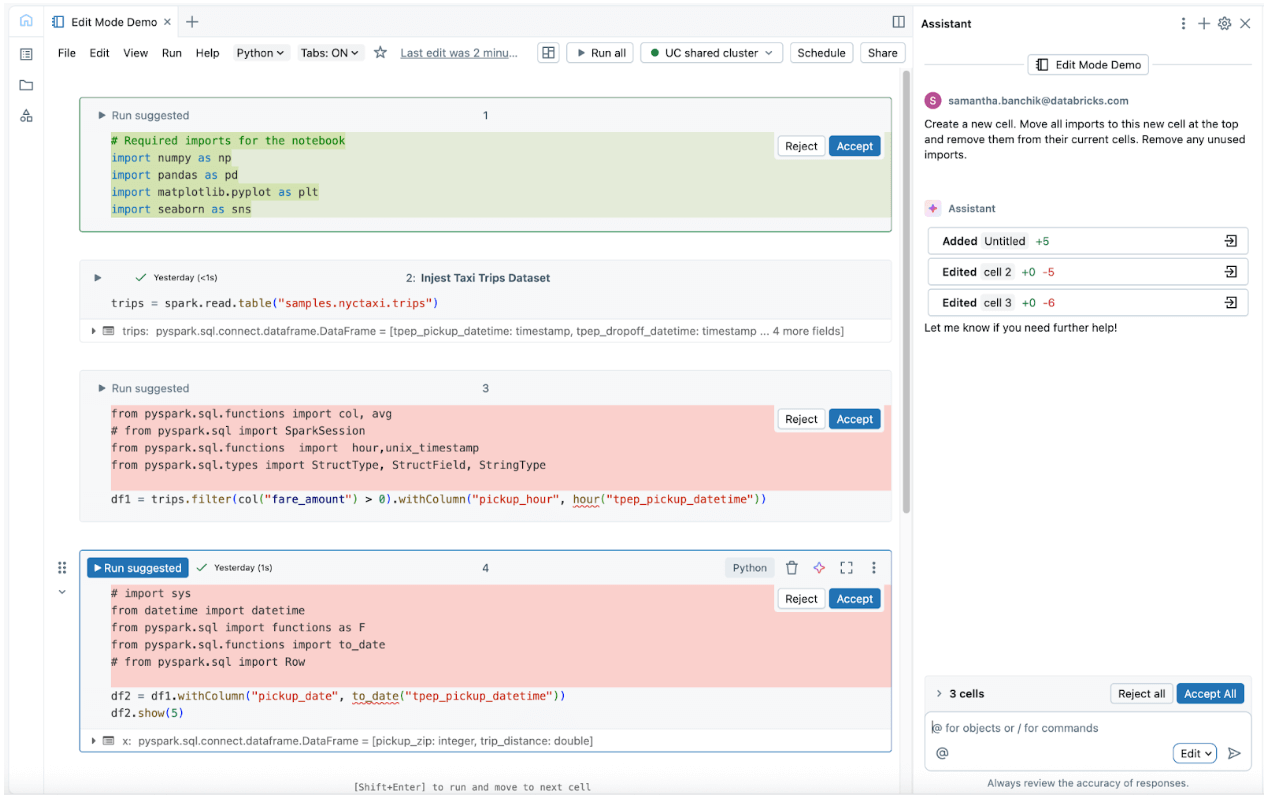Click the Assistant sparkle icon in cell 4
This screenshot has height=800, width=1266.
[x=819, y=568]
